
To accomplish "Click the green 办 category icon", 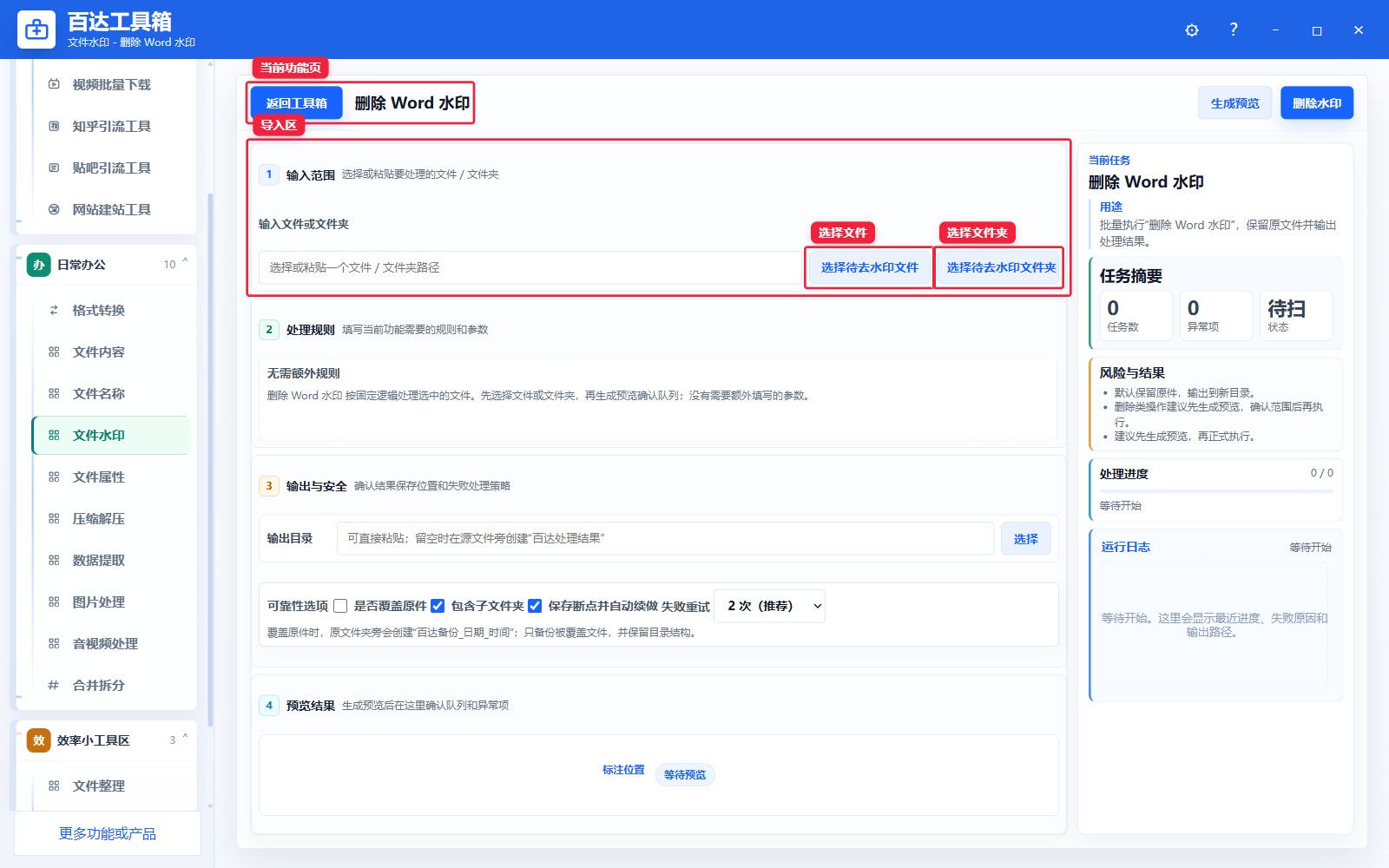I will click(x=38, y=265).
